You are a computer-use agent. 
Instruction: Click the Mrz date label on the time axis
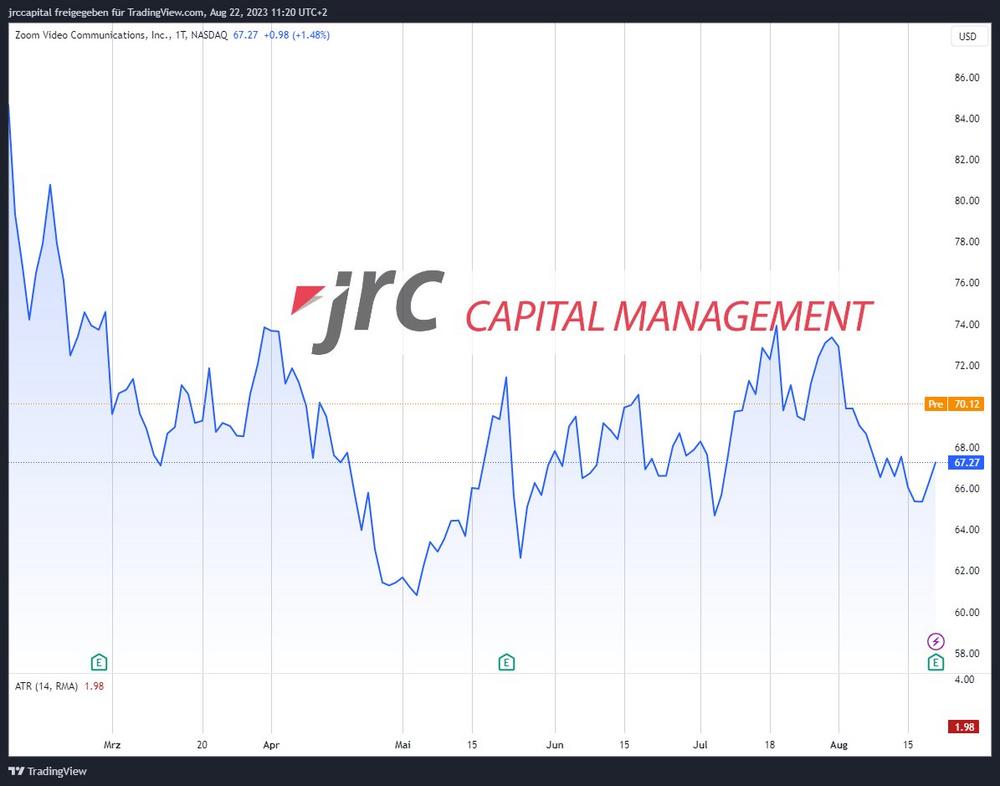(x=112, y=745)
